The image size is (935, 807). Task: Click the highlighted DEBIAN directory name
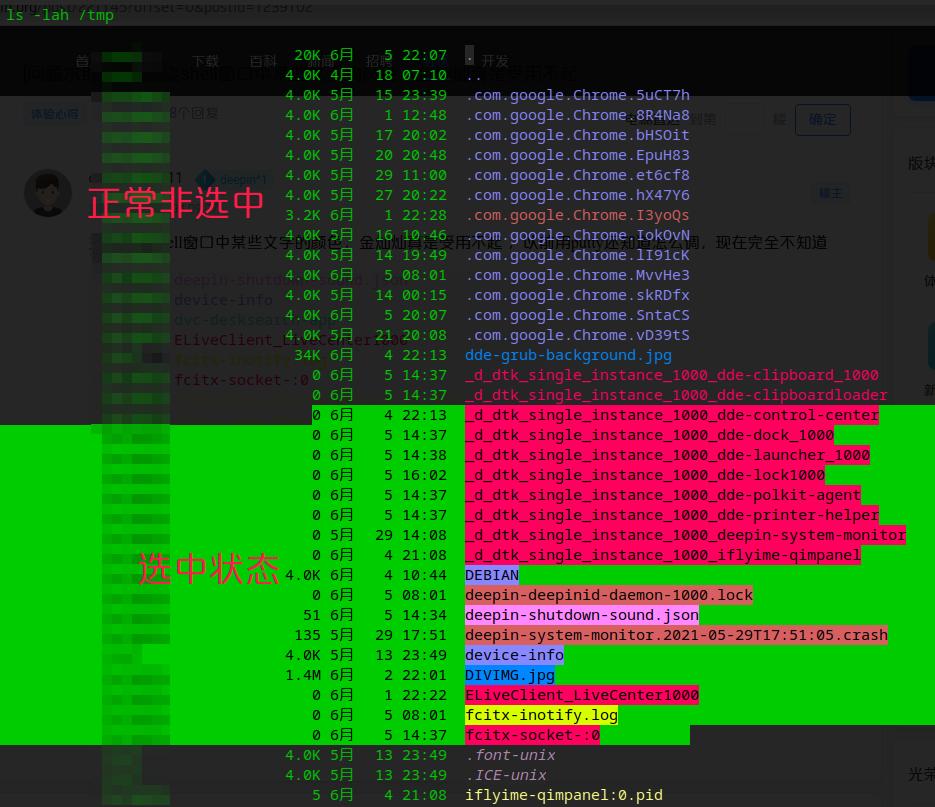point(492,575)
